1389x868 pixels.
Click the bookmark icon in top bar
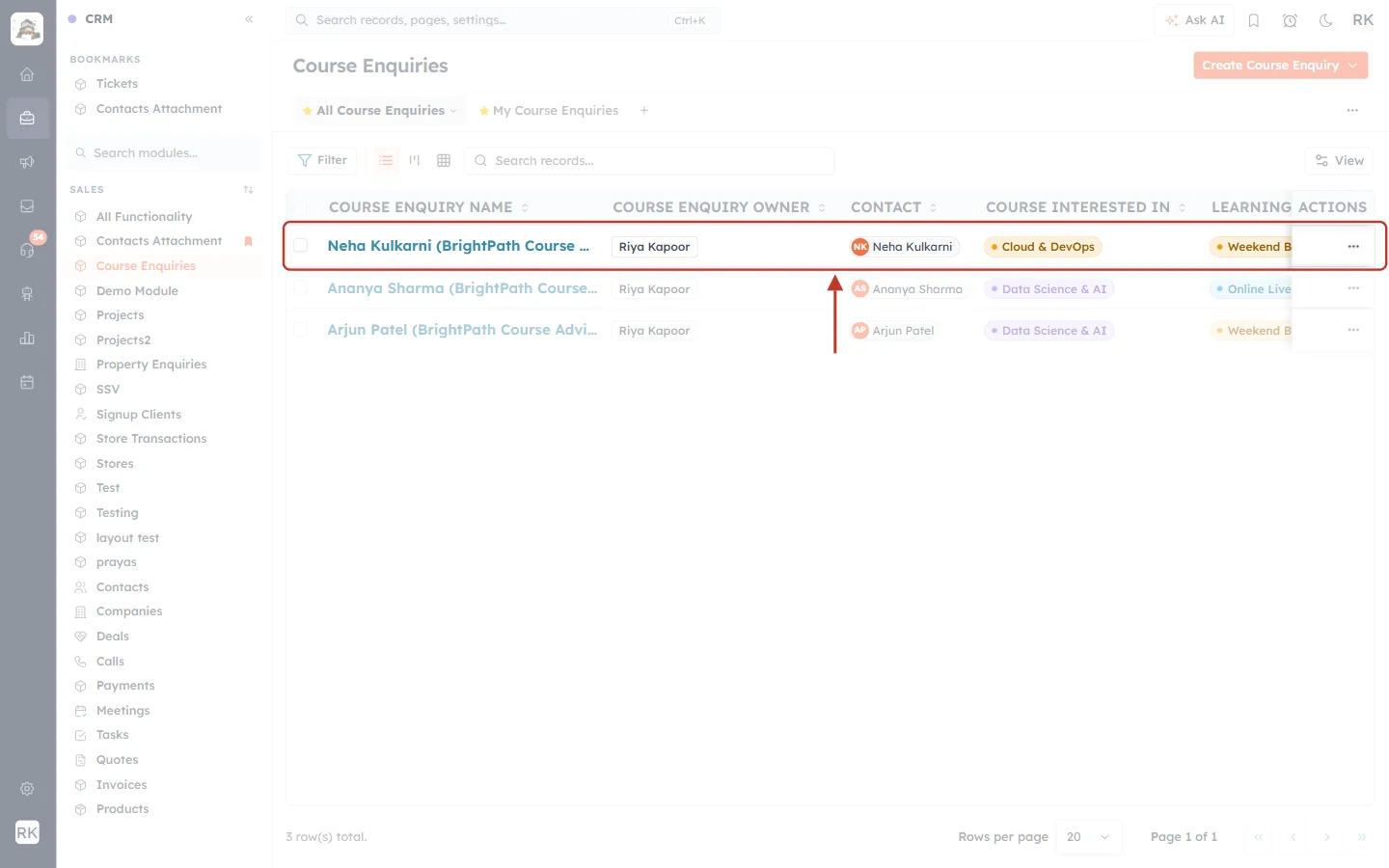click(1254, 20)
